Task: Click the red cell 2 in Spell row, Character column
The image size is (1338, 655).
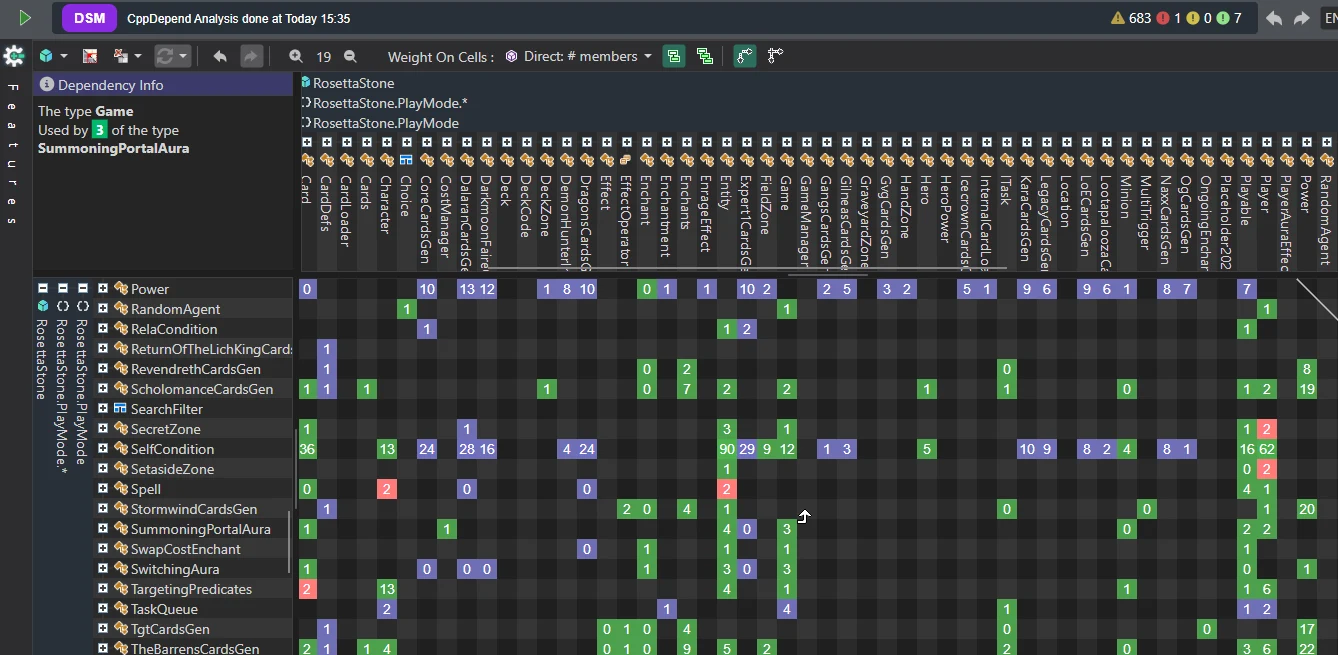Action: click(387, 489)
